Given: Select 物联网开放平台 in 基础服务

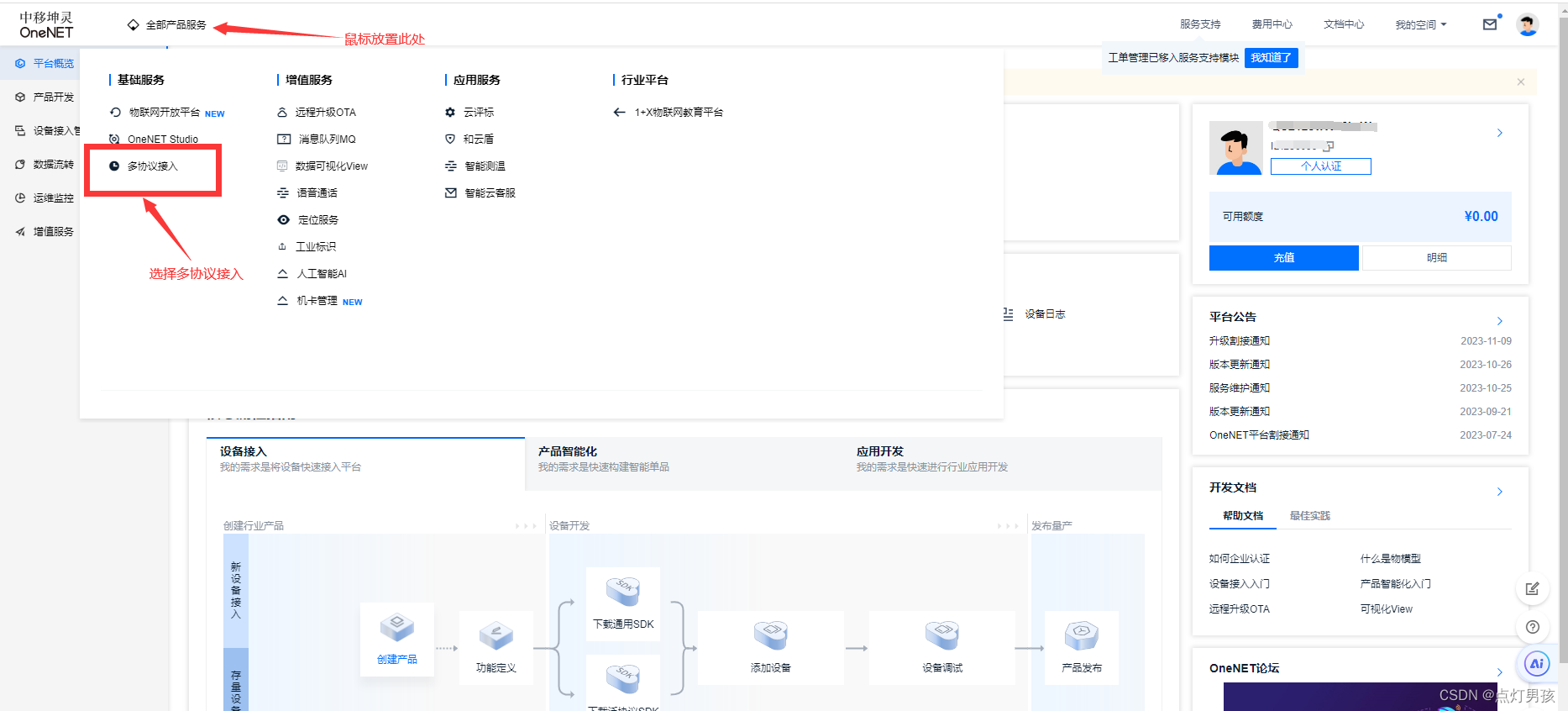Looking at the screenshot, I should point(167,113).
